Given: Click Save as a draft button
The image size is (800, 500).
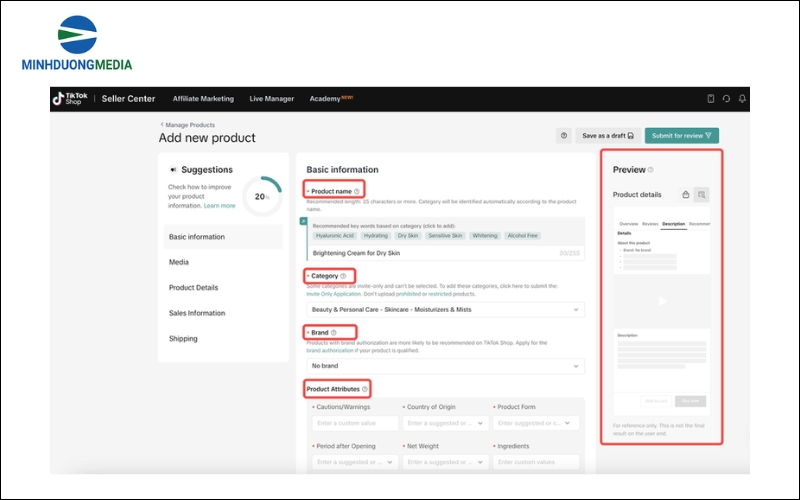Looking at the screenshot, I should pos(608,136).
